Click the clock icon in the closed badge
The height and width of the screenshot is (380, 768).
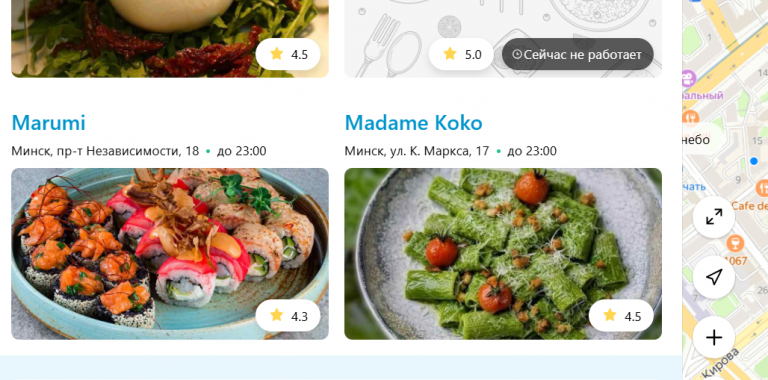[517, 54]
